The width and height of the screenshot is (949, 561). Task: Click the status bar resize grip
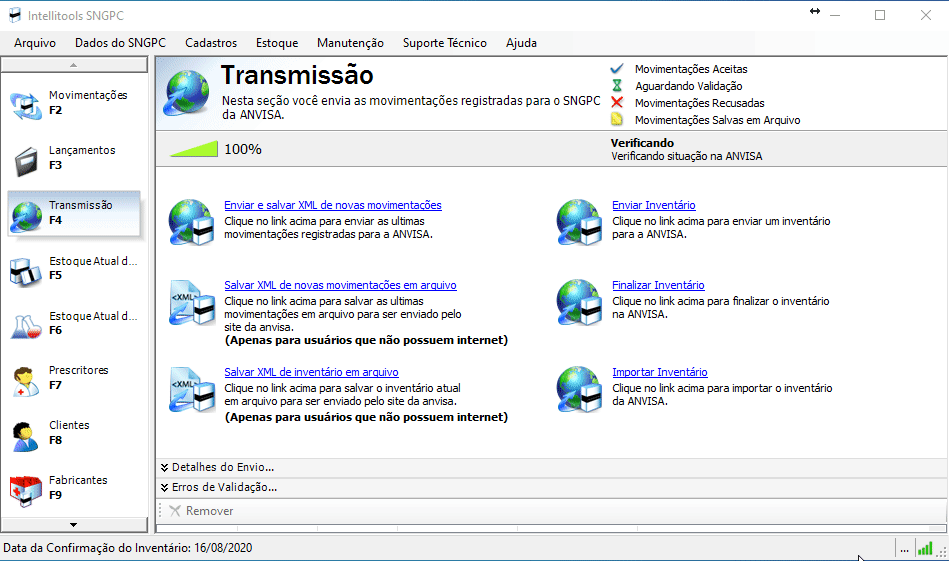pyautogui.click(x=942, y=551)
